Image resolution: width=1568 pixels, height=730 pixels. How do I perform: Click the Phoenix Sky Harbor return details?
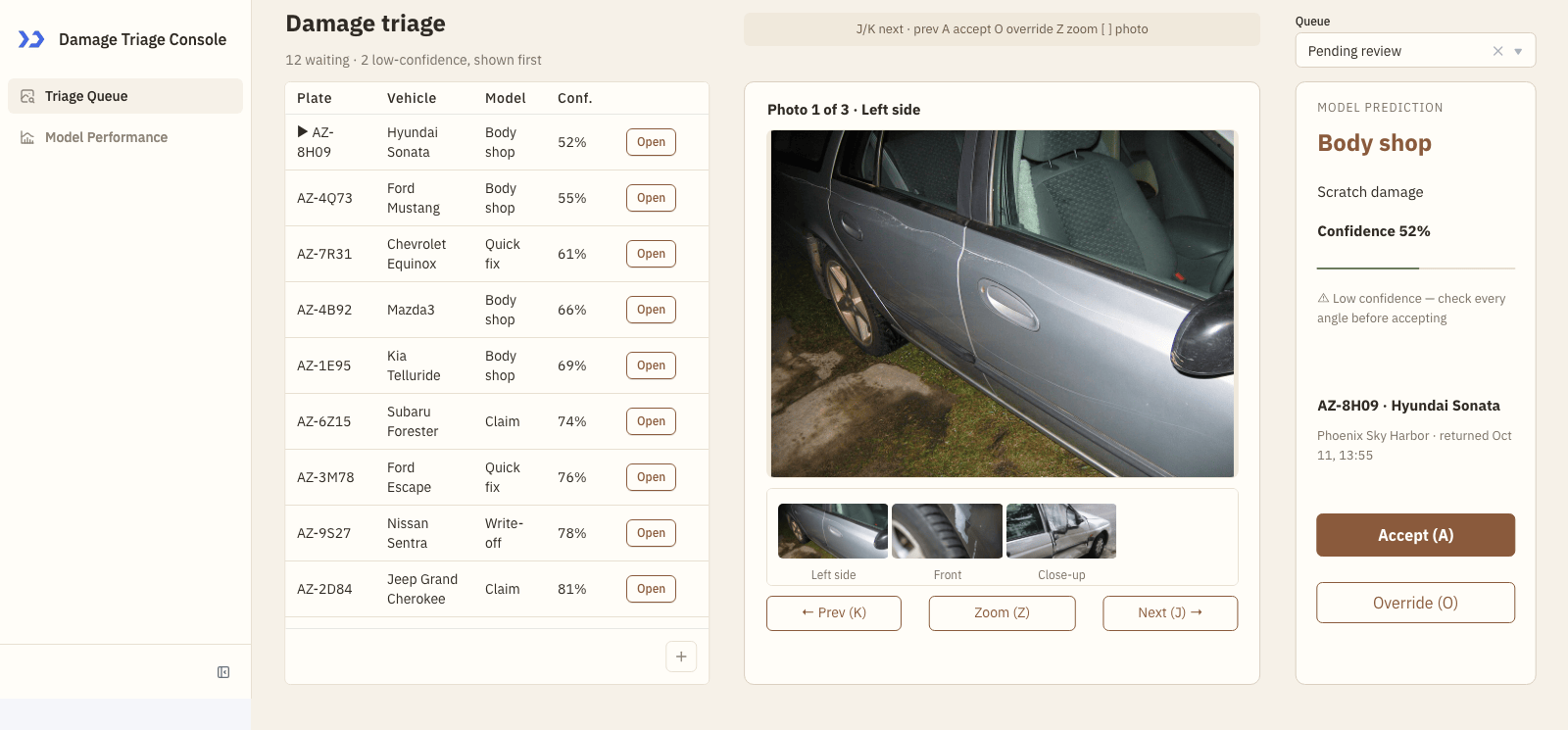coord(1414,445)
